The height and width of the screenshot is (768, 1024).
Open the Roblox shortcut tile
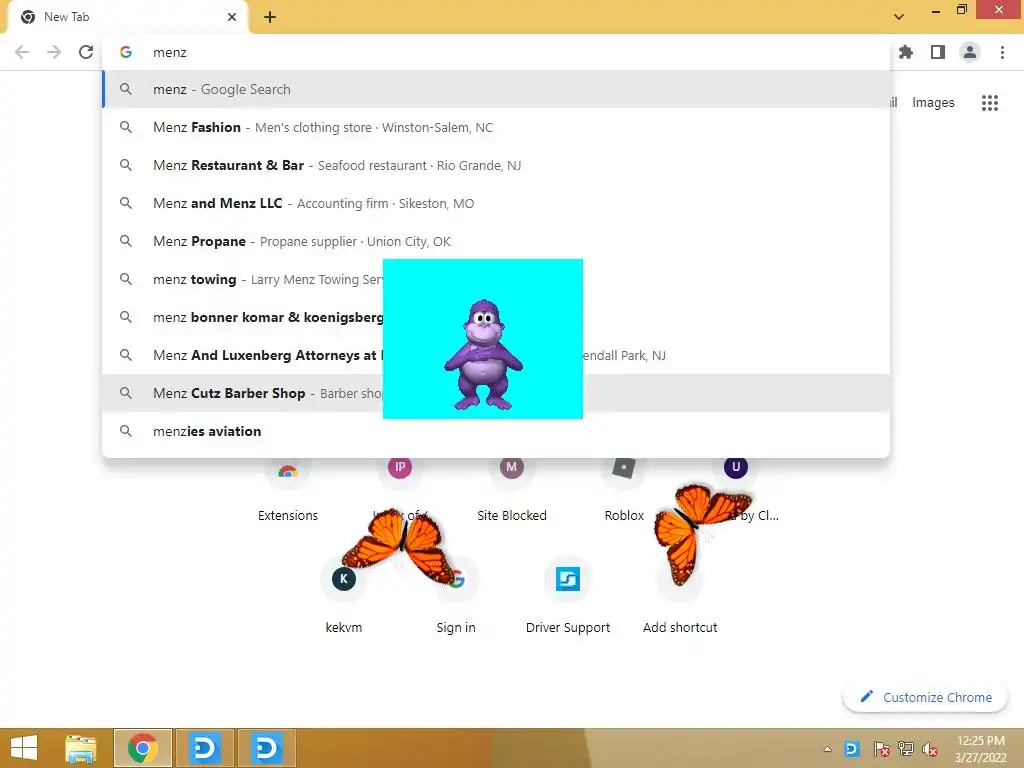point(624,490)
